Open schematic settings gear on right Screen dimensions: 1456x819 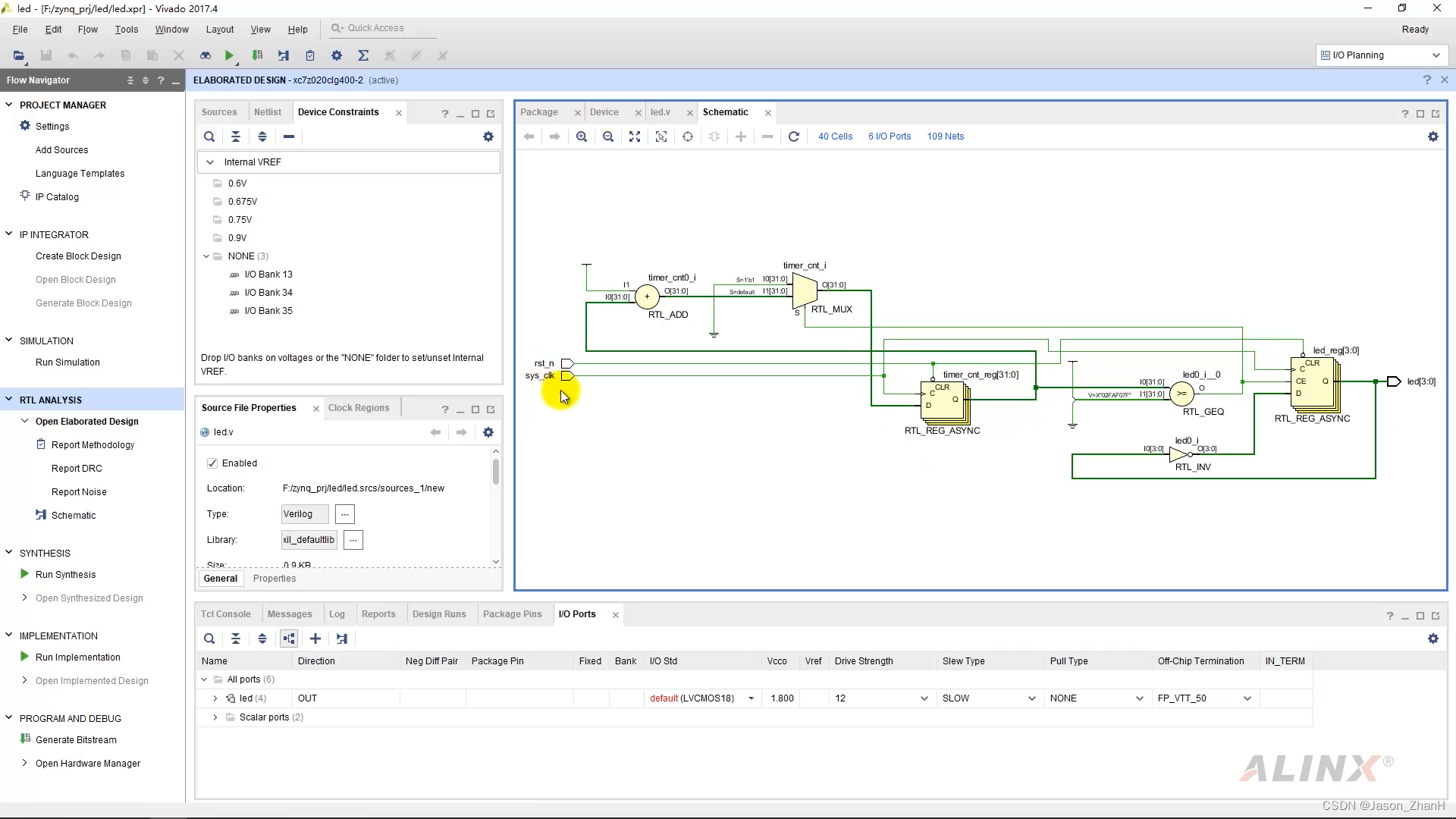(x=1432, y=136)
